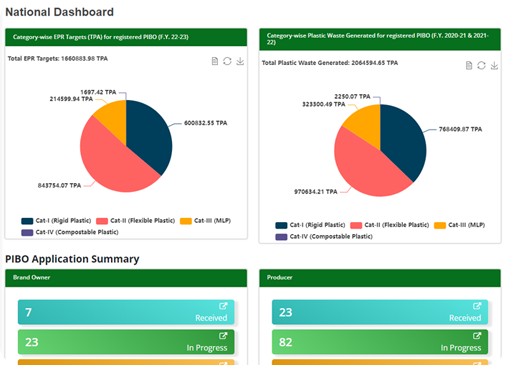Refresh the Plastic Waste Generated chart
505x365 pixels.
481,65
